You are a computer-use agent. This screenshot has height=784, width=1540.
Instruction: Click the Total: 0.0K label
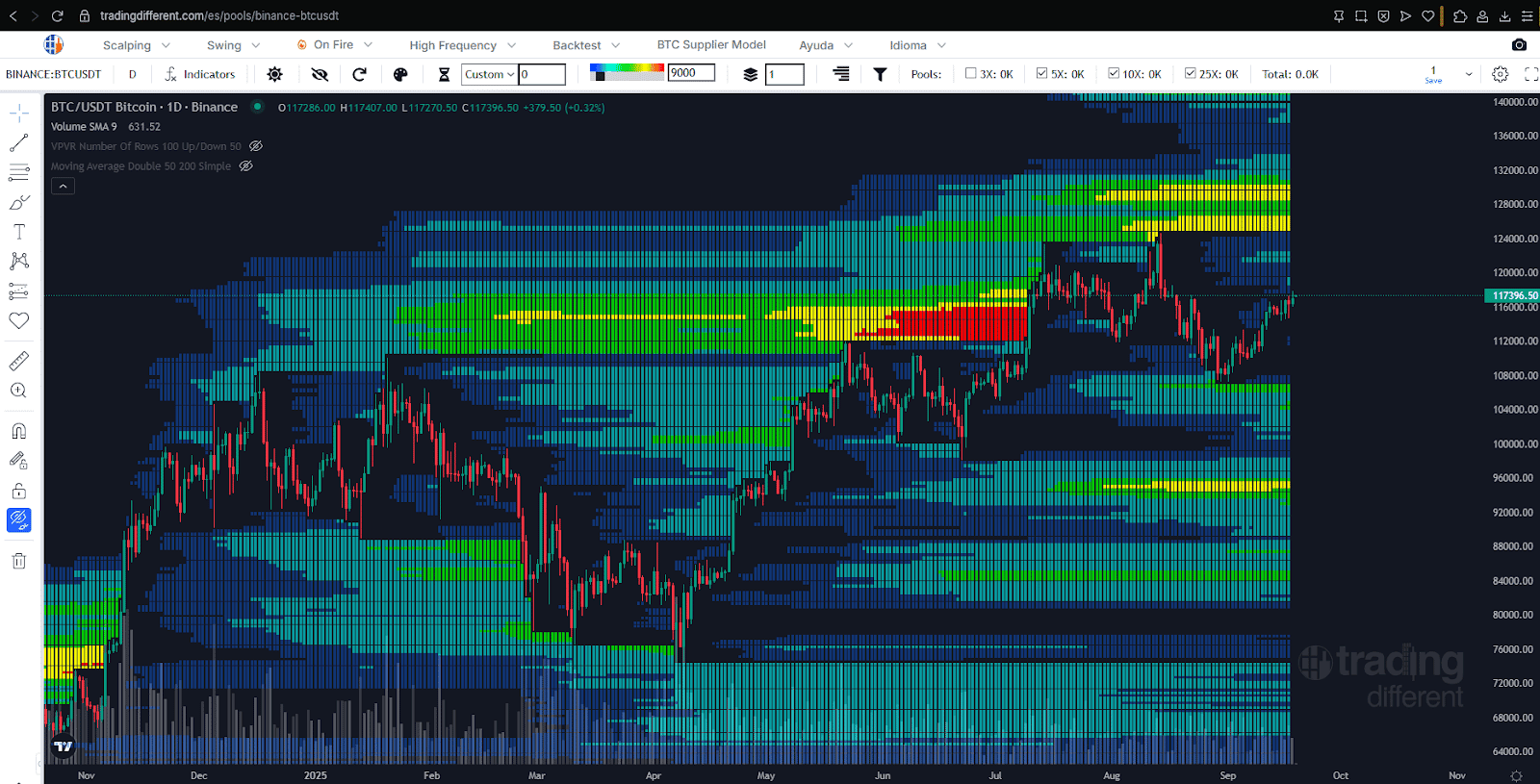1290,74
